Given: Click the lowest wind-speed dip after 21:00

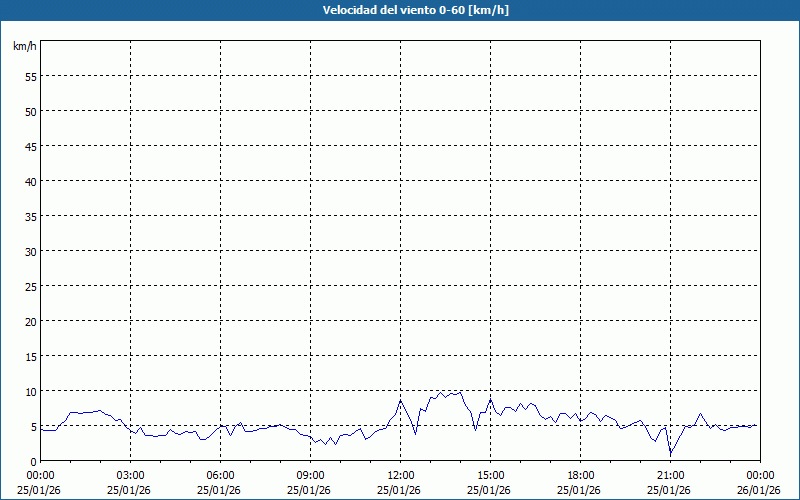Looking at the screenshot, I should coord(671,453).
